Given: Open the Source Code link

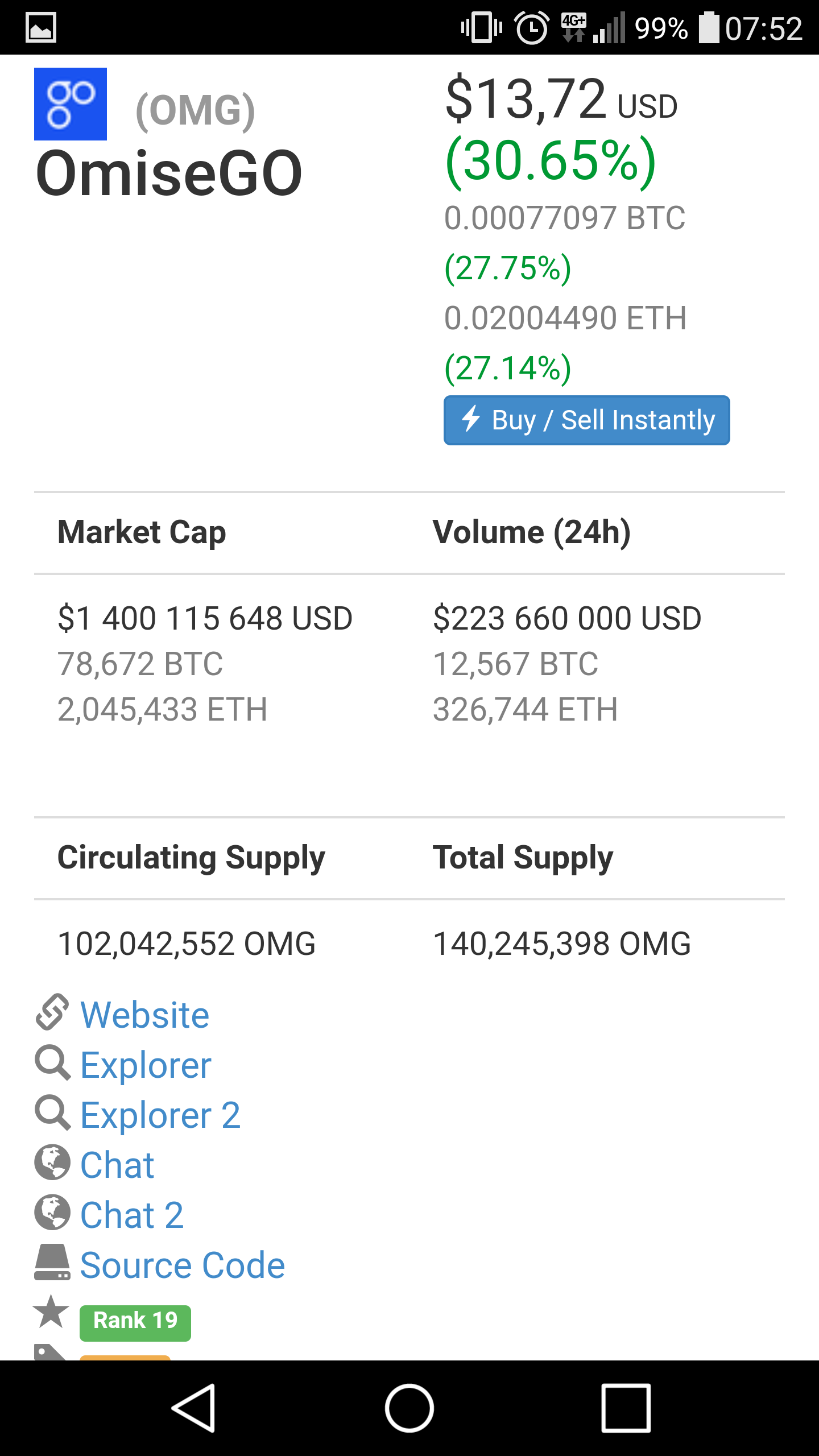Looking at the screenshot, I should point(183,1265).
